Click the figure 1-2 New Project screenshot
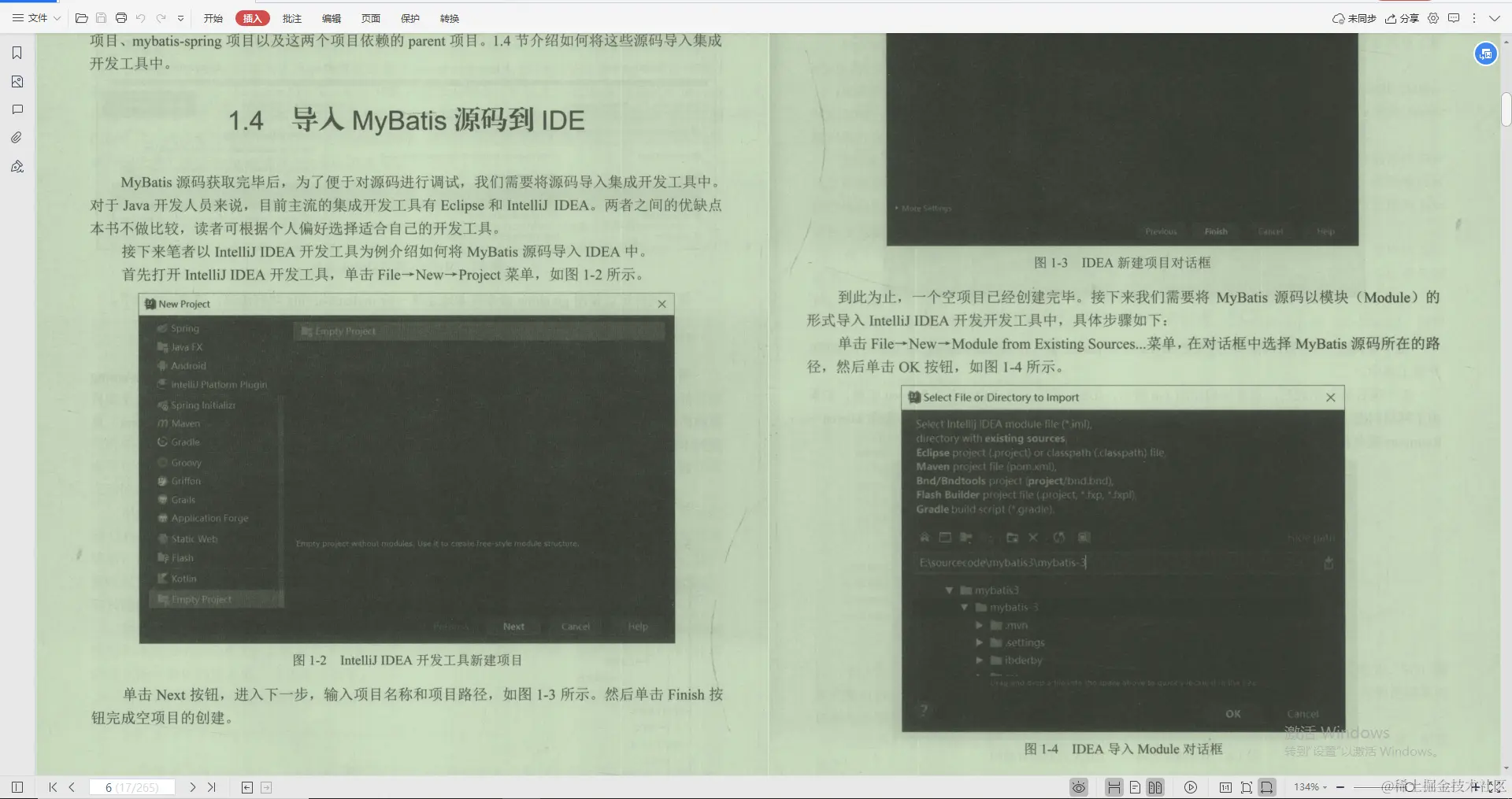Image resolution: width=1512 pixels, height=799 pixels. 407,469
